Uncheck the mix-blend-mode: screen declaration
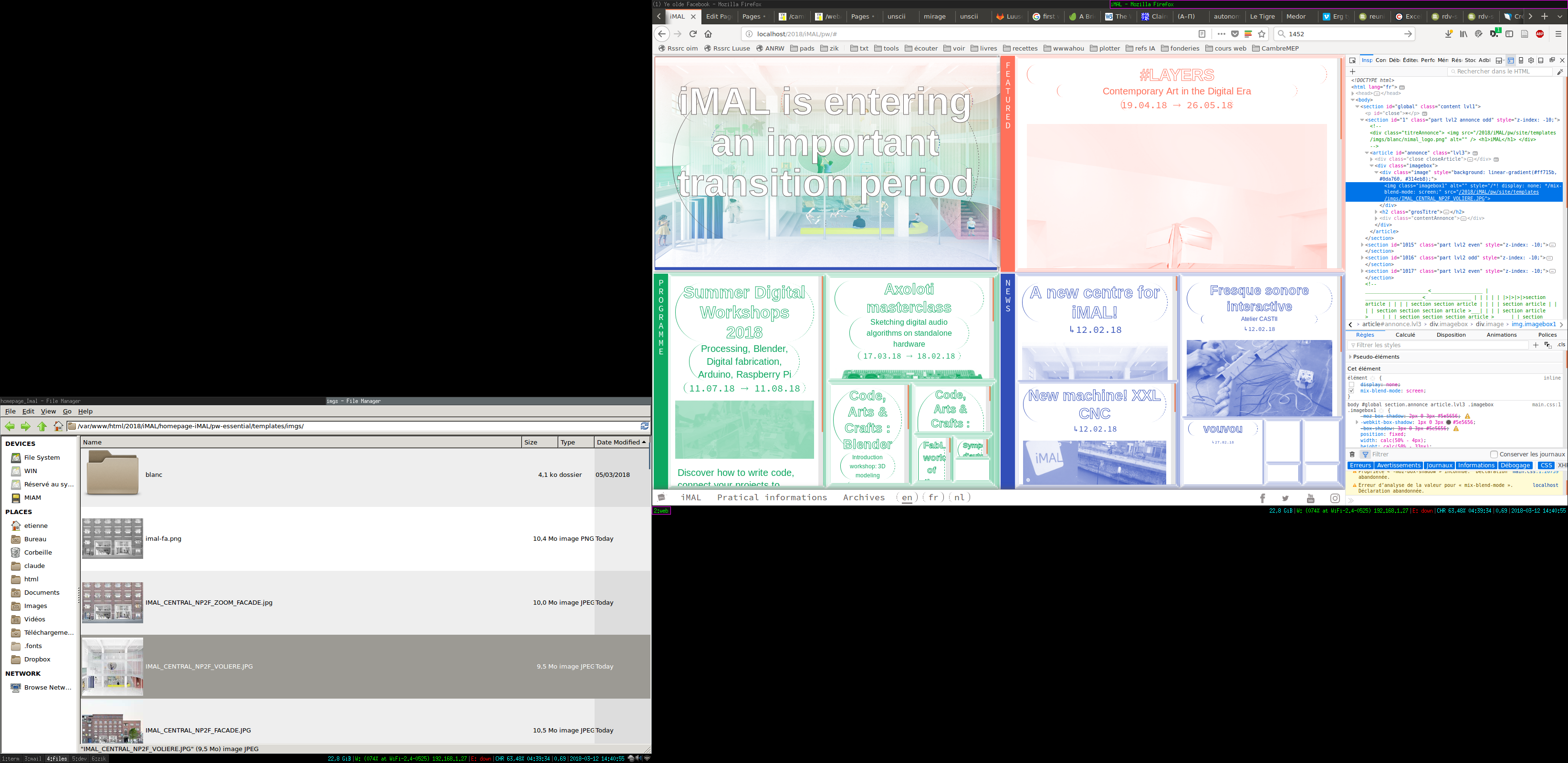 click(x=1351, y=391)
